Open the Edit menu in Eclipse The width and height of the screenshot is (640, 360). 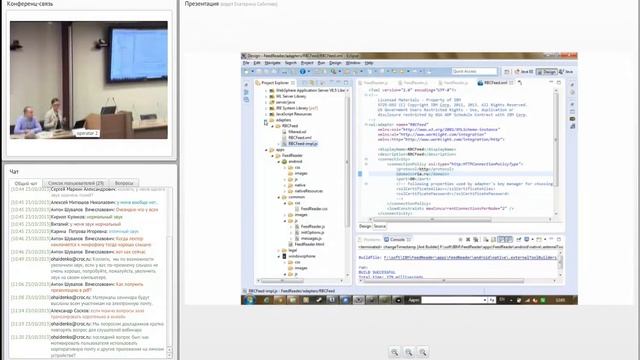pos(257,63)
